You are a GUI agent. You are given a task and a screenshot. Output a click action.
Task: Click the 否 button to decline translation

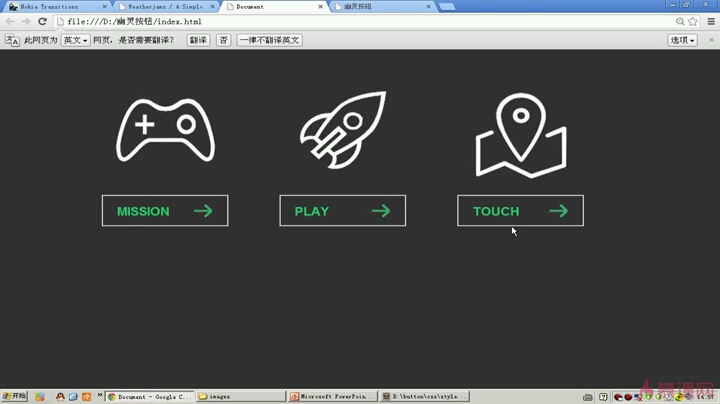point(224,40)
